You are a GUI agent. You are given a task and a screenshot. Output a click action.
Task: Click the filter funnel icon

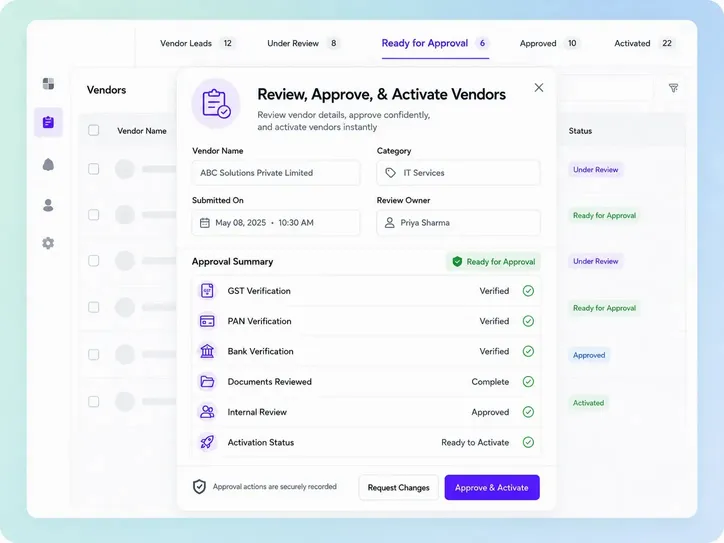[x=674, y=88]
